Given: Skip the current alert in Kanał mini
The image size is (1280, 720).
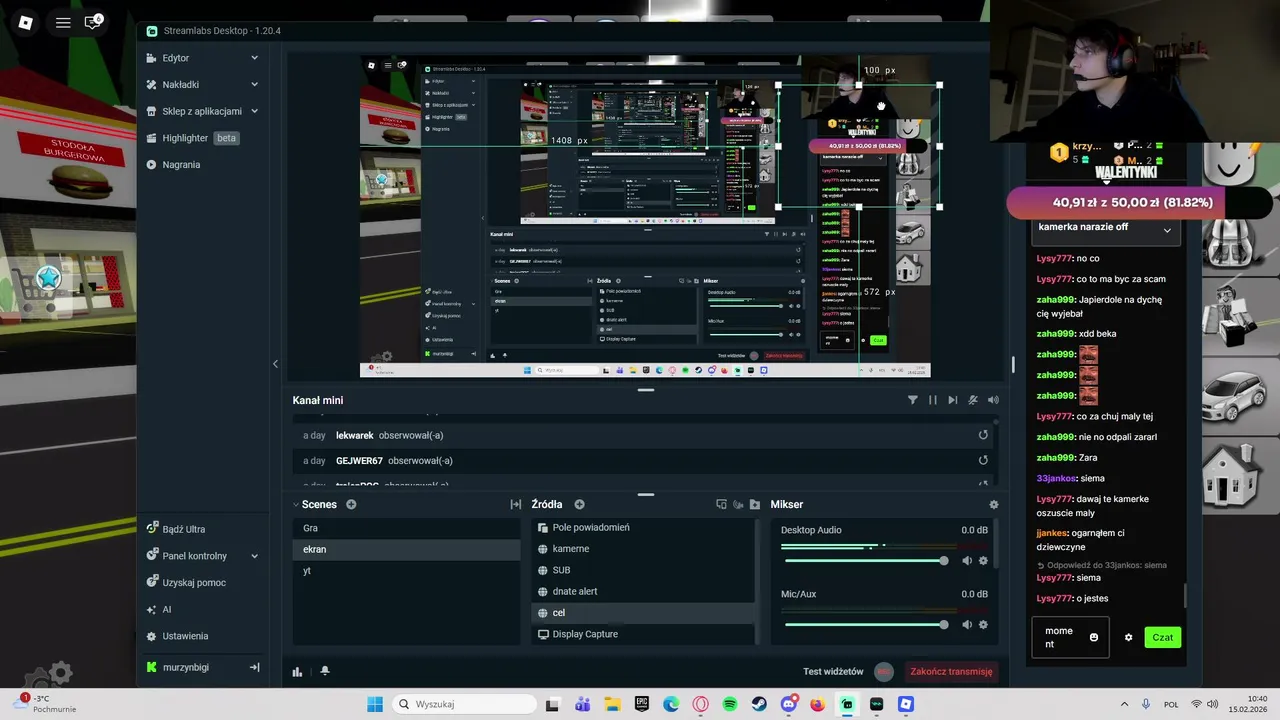Looking at the screenshot, I should coord(953,400).
